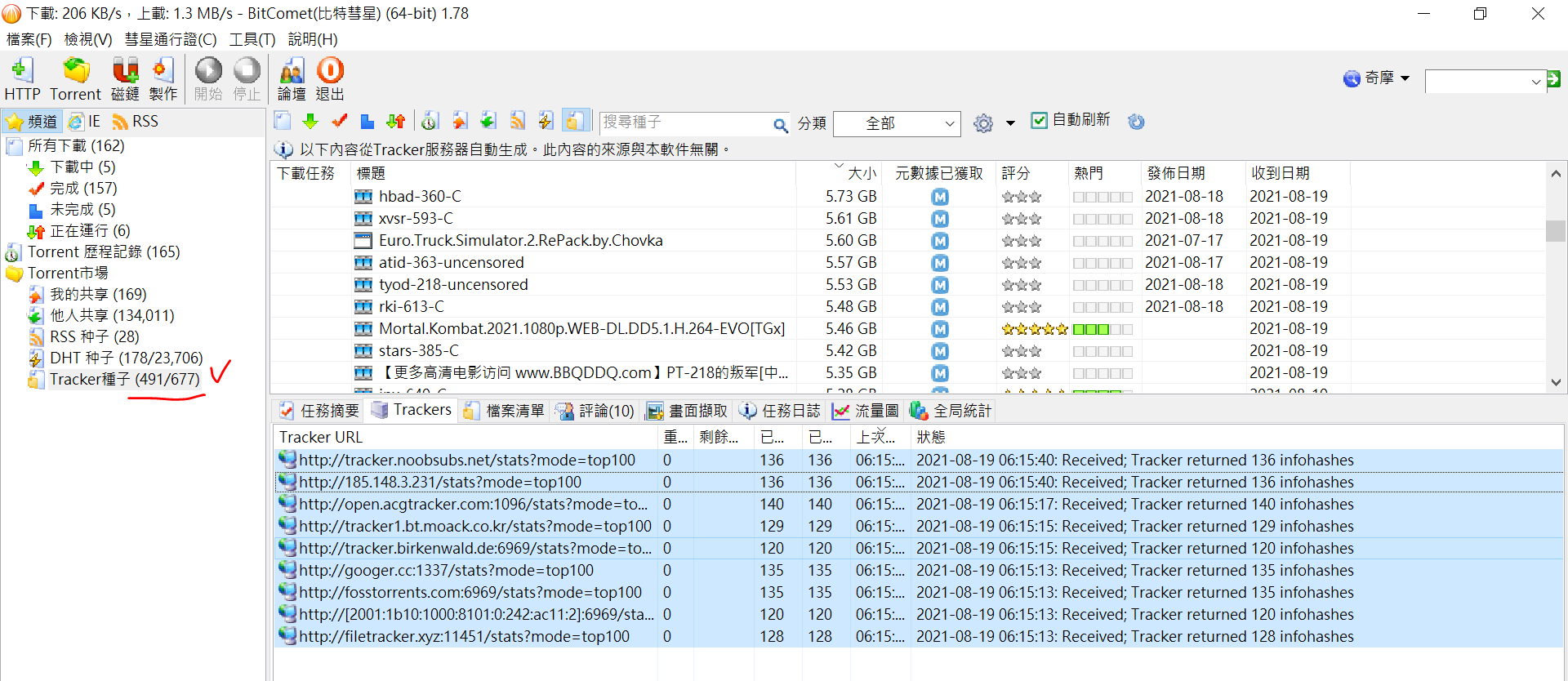The height and width of the screenshot is (681, 1568).
Task: Open the 奇摩 search engine dropdown arrow
Action: (1405, 78)
